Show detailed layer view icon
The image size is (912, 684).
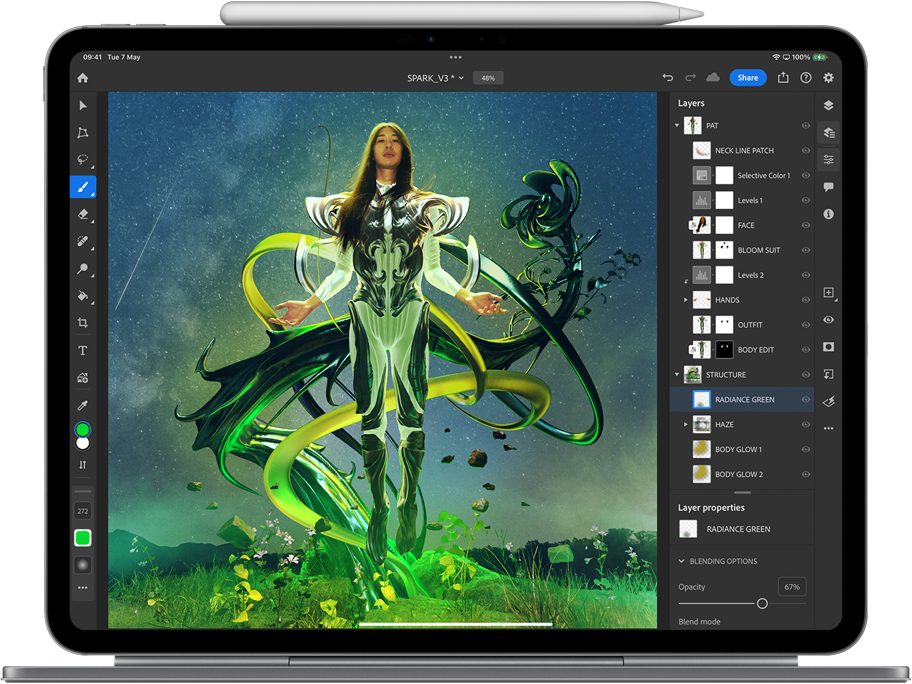coord(829,133)
